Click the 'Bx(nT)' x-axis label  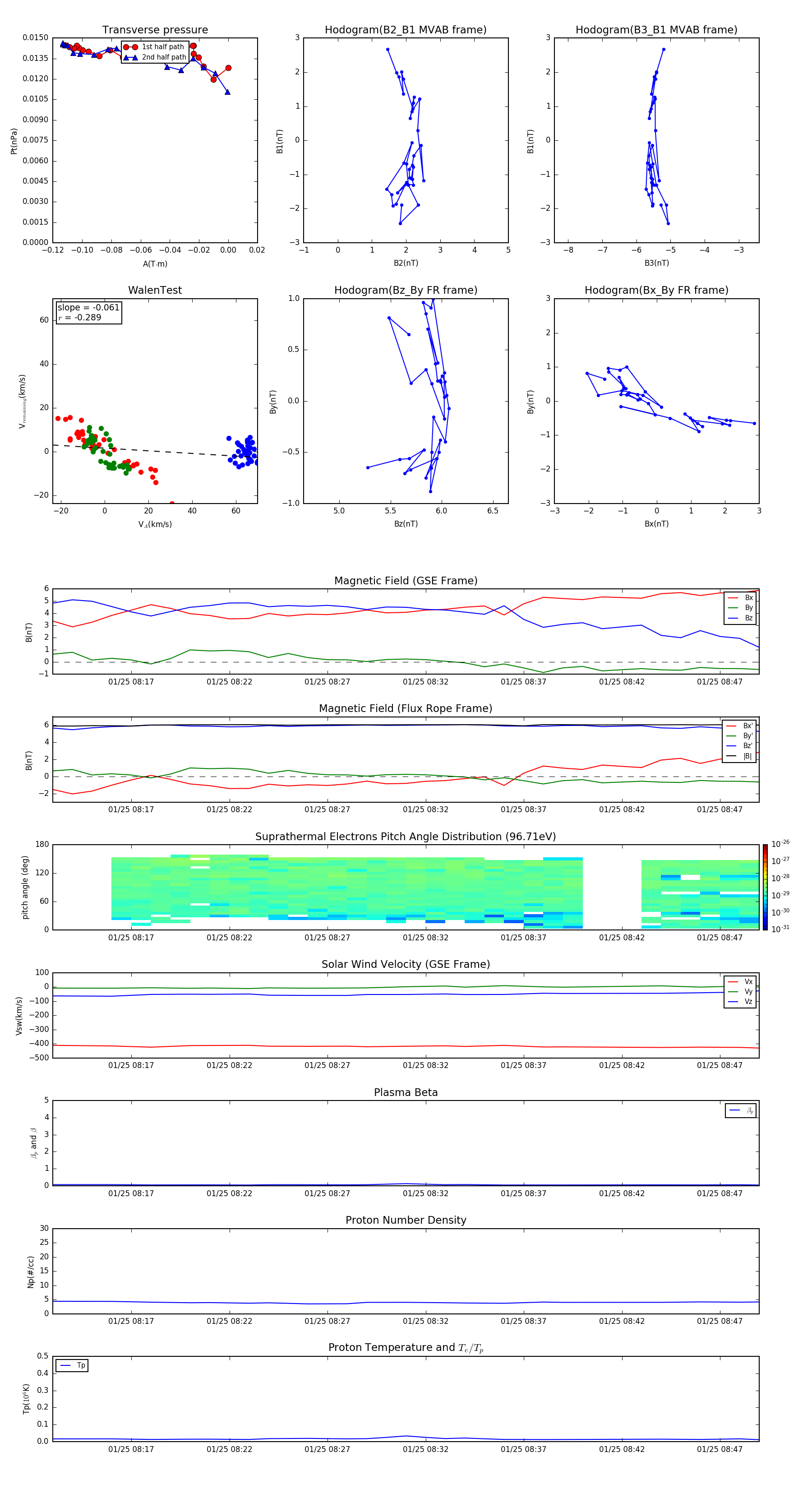coord(656,524)
